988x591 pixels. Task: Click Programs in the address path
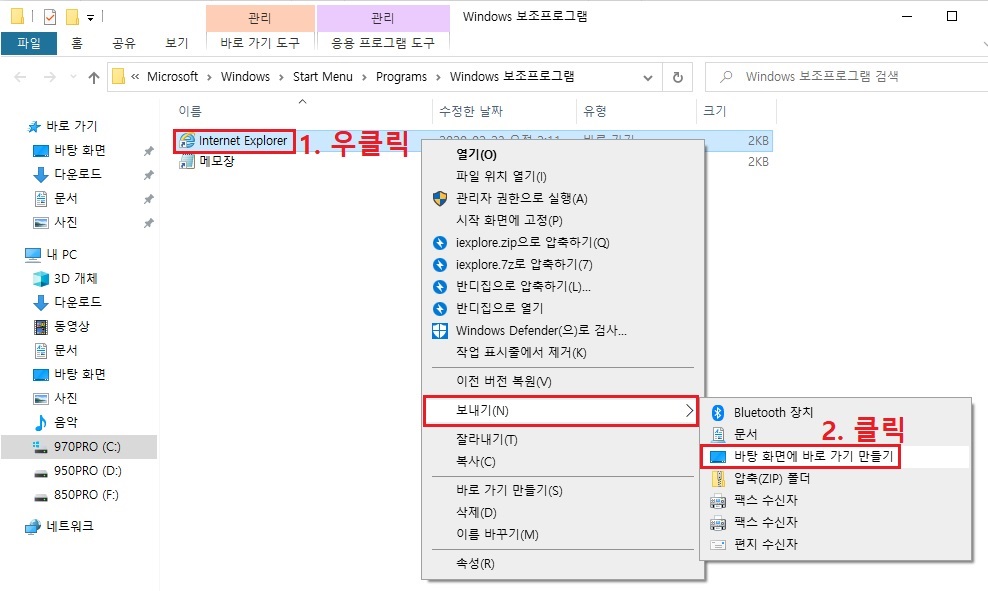(x=401, y=77)
